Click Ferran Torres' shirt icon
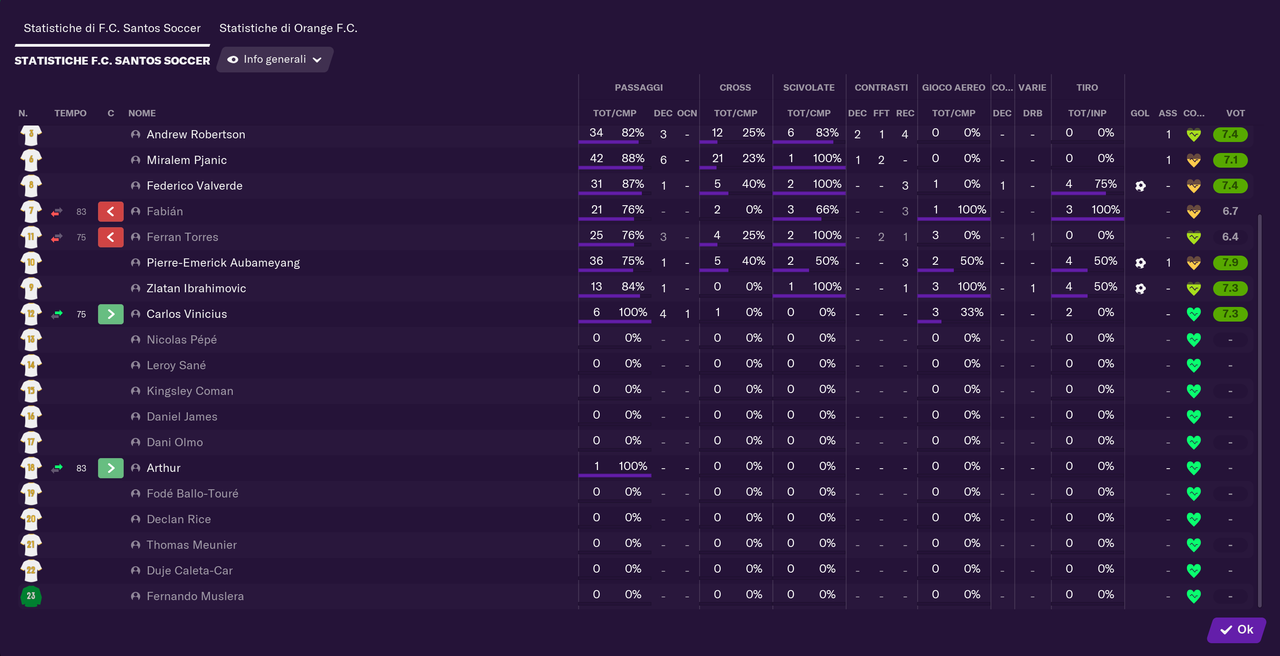 pos(31,237)
